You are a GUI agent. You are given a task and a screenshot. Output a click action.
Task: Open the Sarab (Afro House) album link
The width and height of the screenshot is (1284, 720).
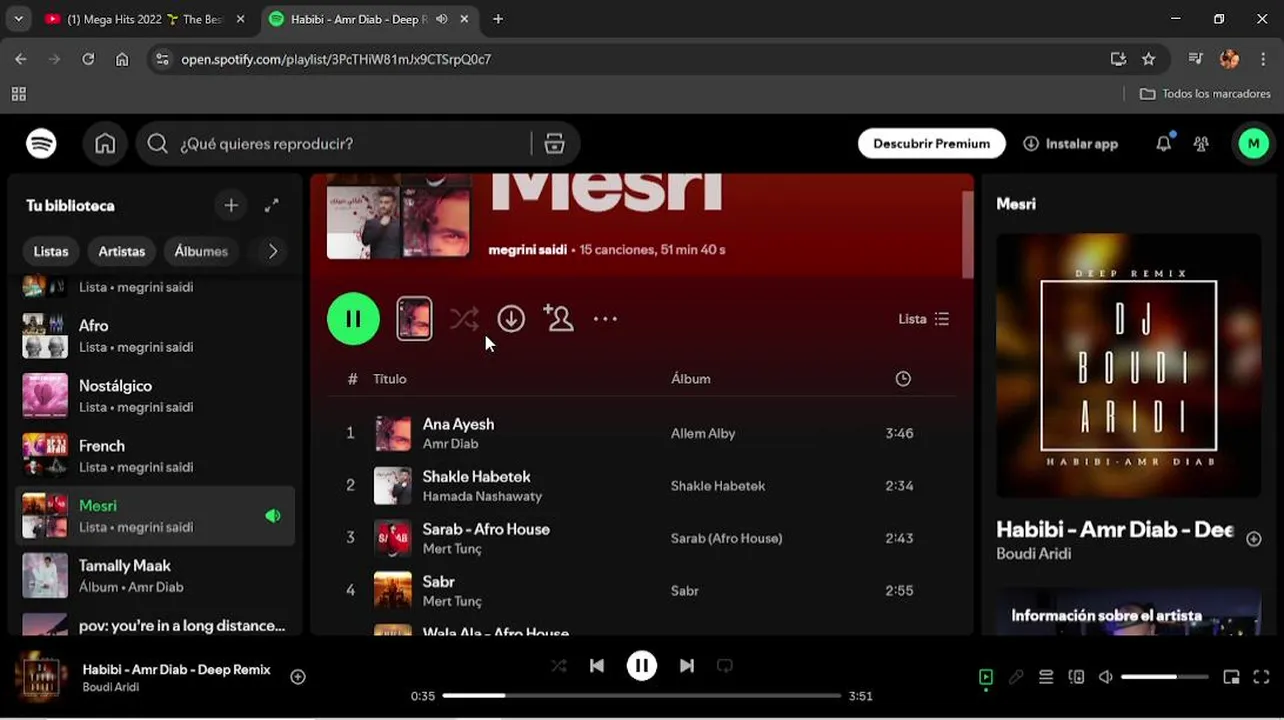coord(727,538)
